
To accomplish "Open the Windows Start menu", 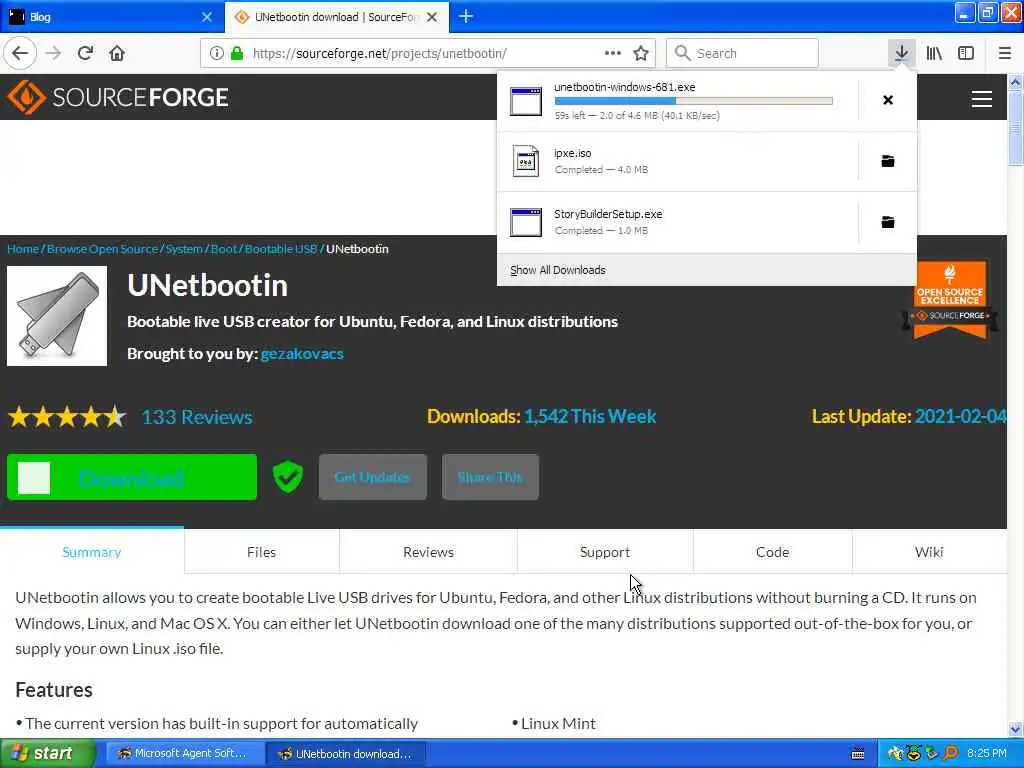I will click(x=46, y=754).
